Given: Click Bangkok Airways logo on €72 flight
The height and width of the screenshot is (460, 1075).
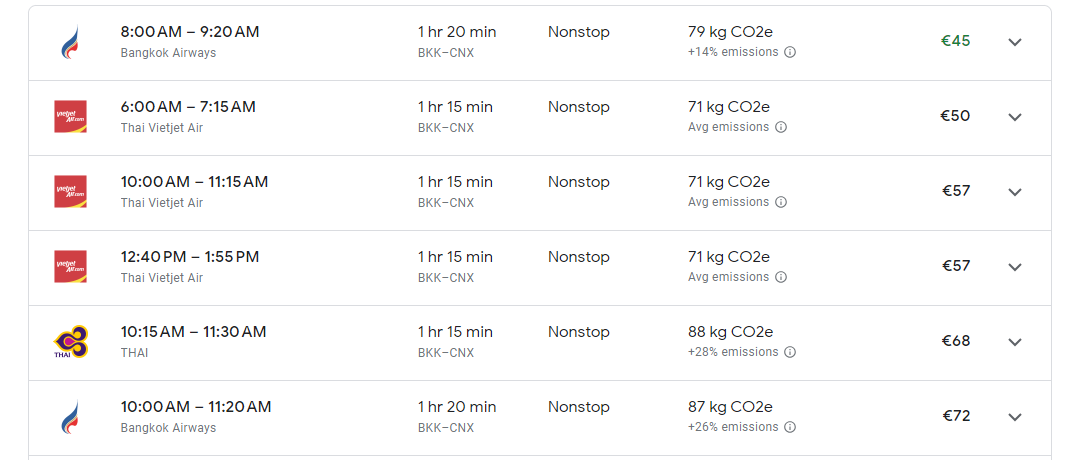Looking at the screenshot, I should pos(70,417).
